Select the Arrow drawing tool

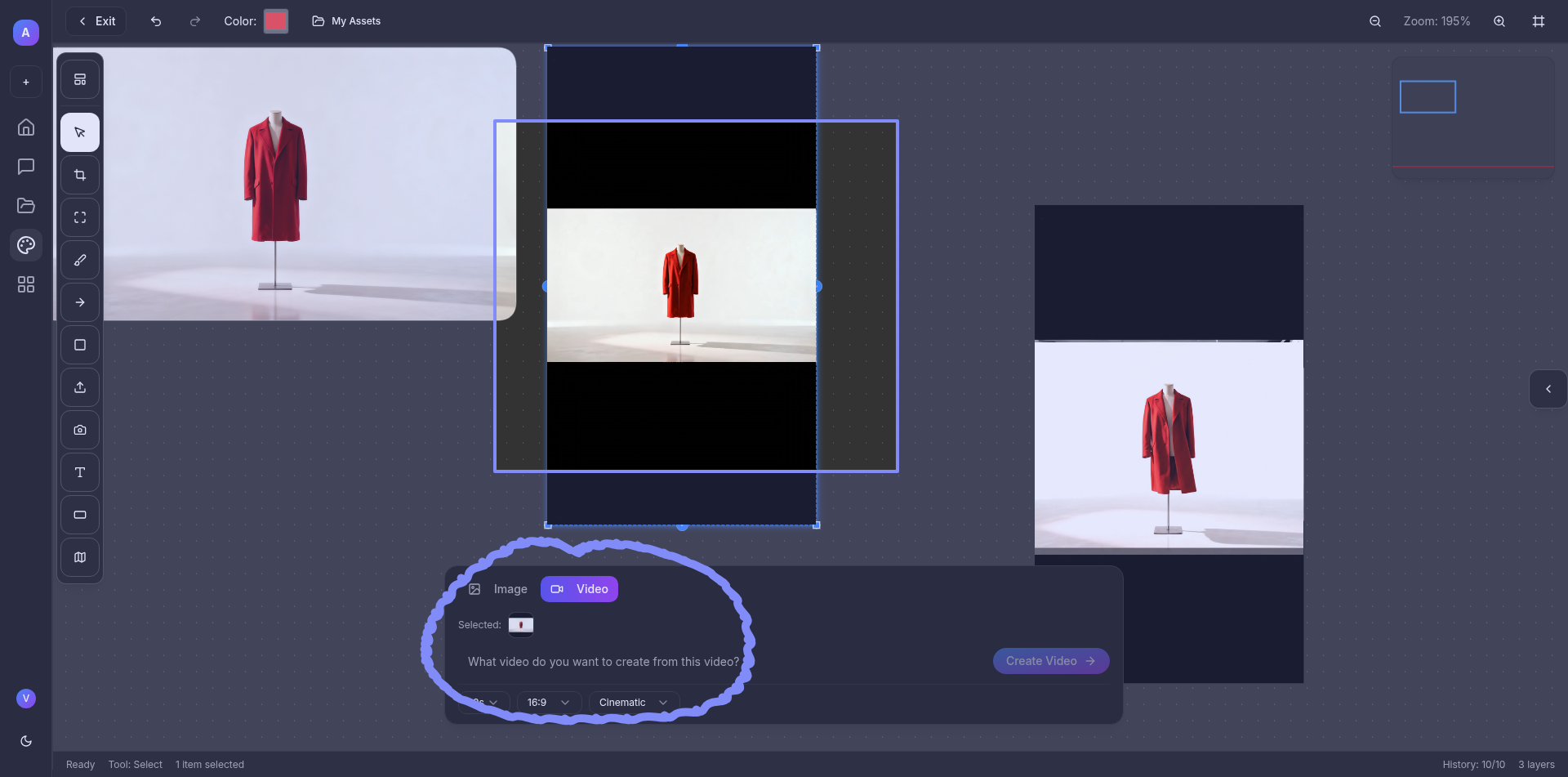coord(80,302)
